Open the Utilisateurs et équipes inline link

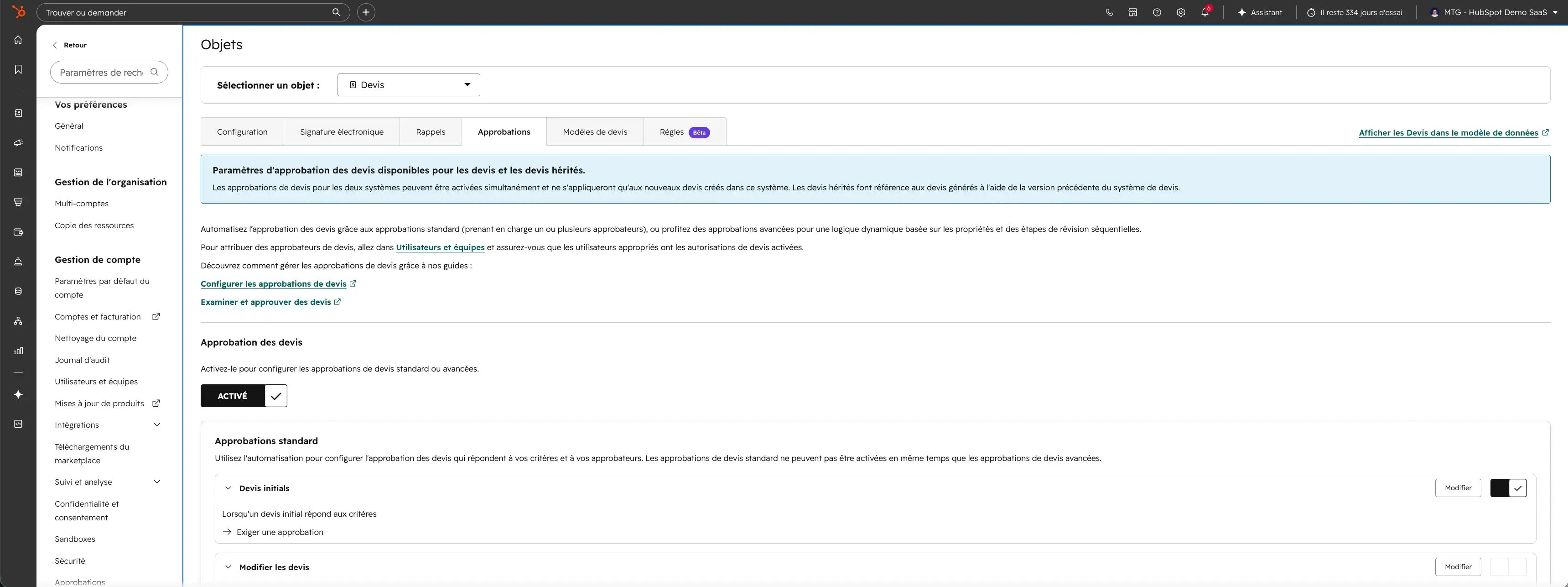point(440,247)
